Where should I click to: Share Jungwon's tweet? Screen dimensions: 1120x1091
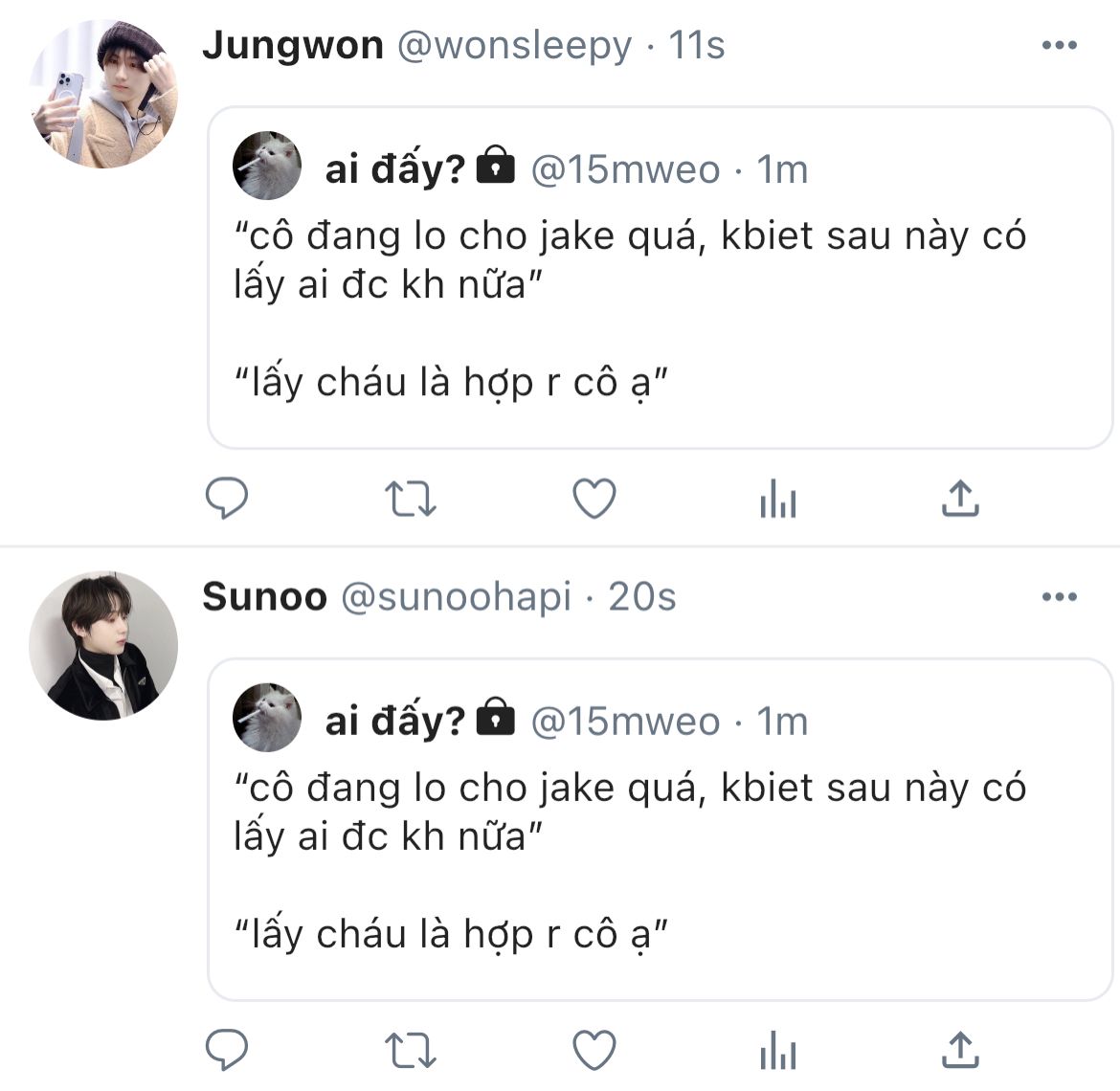click(960, 498)
